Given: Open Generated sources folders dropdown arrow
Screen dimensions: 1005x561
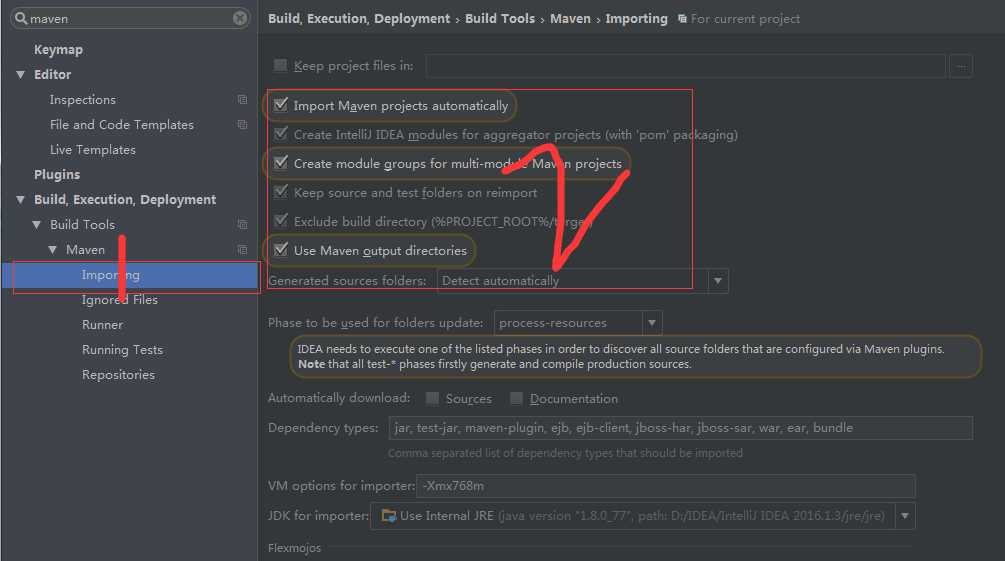Looking at the screenshot, I should pos(718,281).
